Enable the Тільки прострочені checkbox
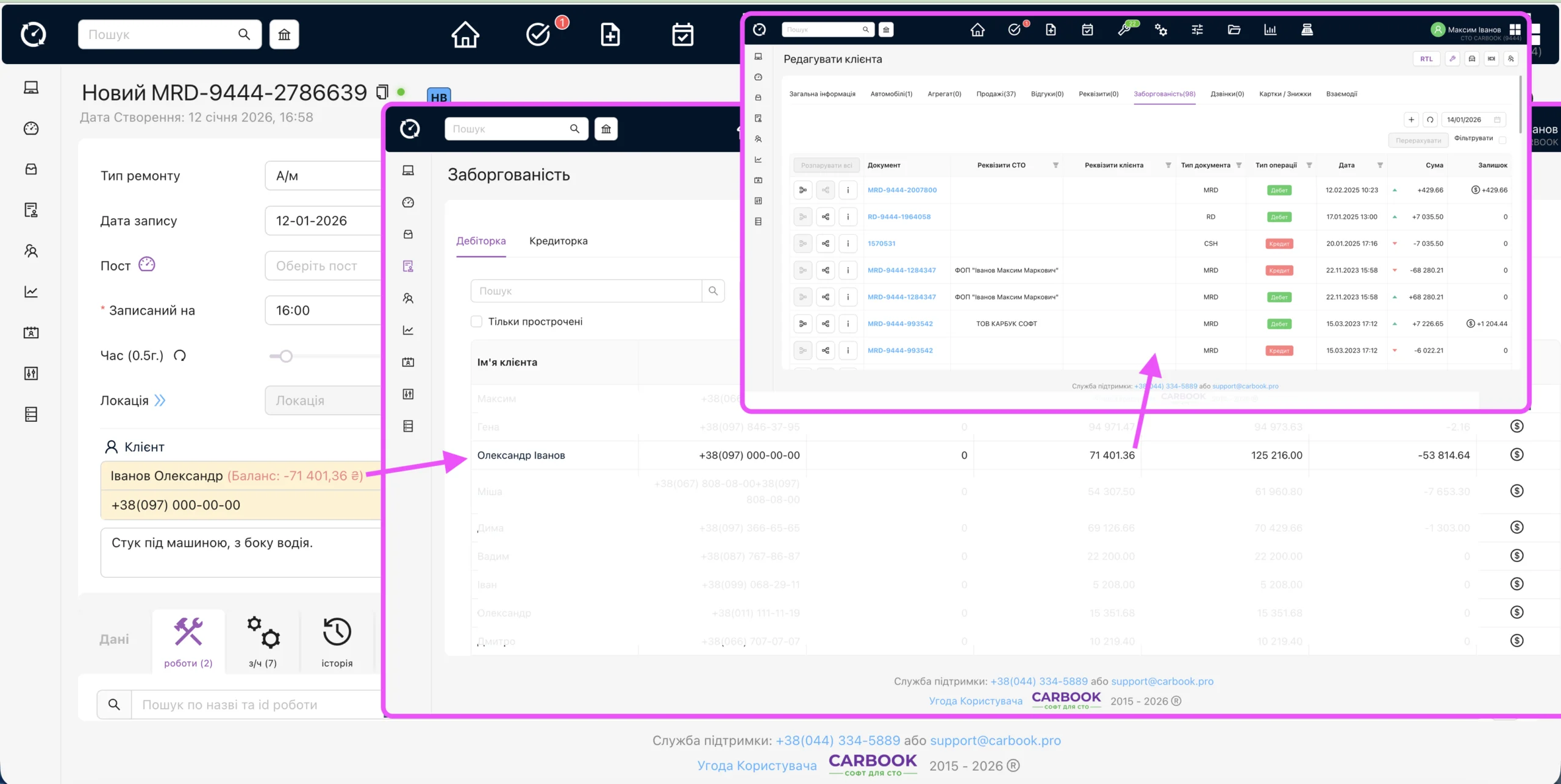This screenshot has width=1561, height=784. pyautogui.click(x=476, y=321)
